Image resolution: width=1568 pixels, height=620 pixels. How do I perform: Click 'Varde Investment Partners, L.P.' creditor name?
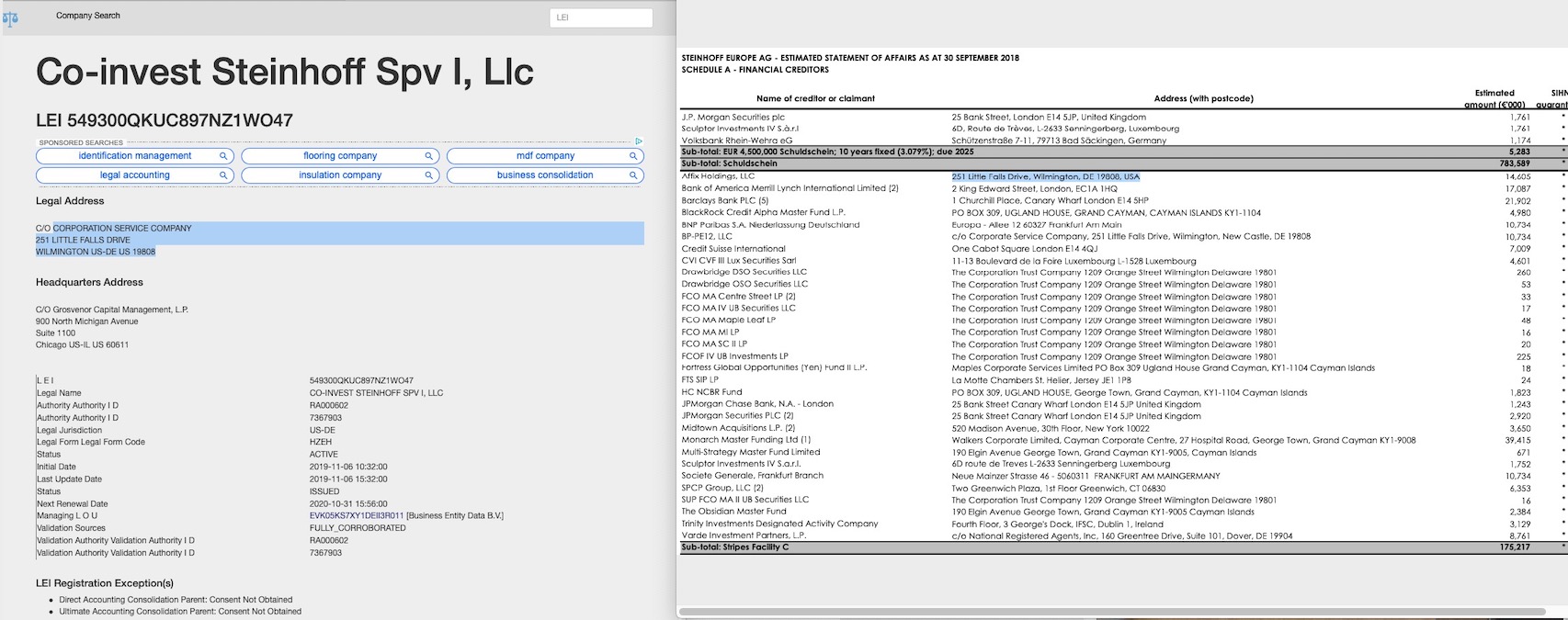[x=744, y=535]
